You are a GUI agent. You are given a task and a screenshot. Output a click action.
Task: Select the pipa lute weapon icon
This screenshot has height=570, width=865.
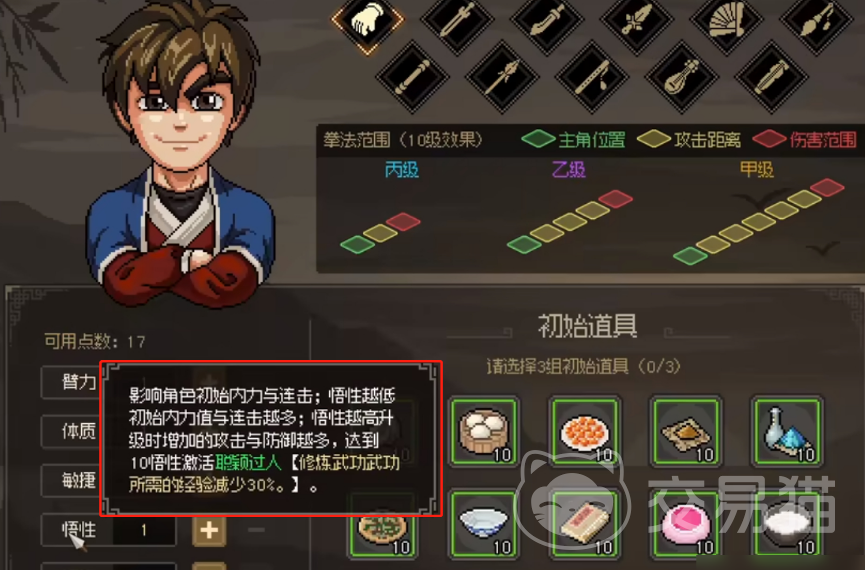click(682, 77)
